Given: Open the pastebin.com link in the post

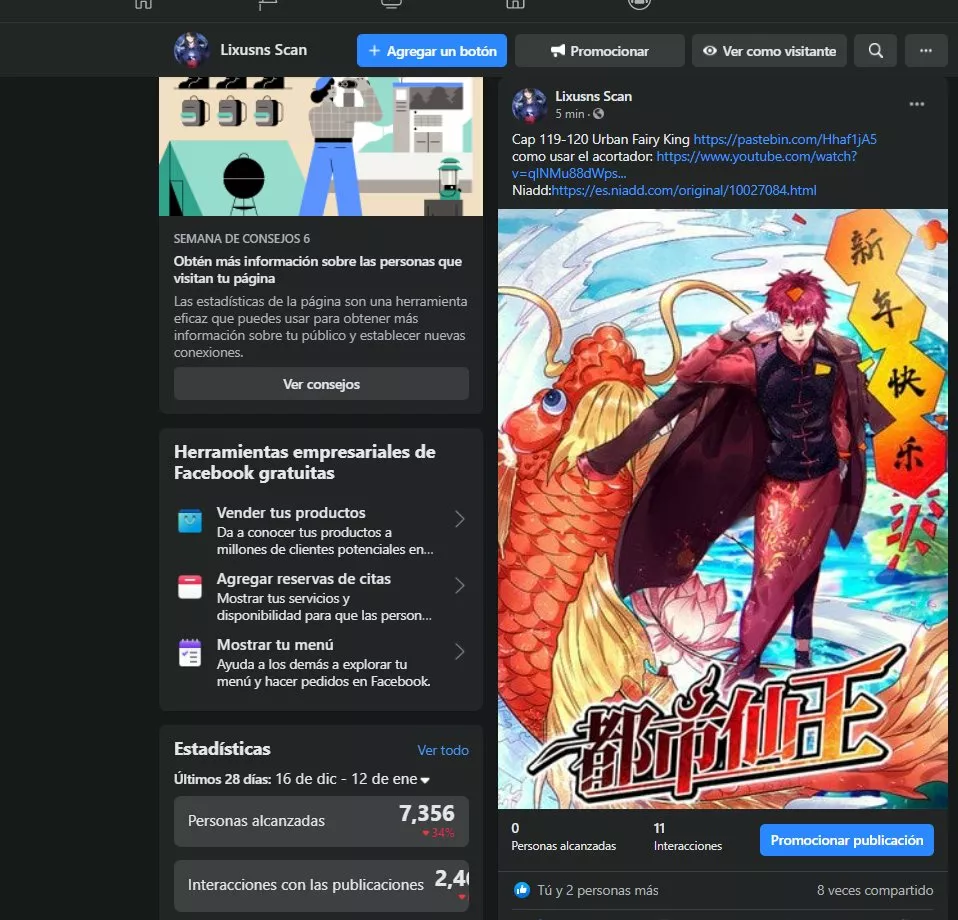Looking at the screenshot, I should click(785, 139).
